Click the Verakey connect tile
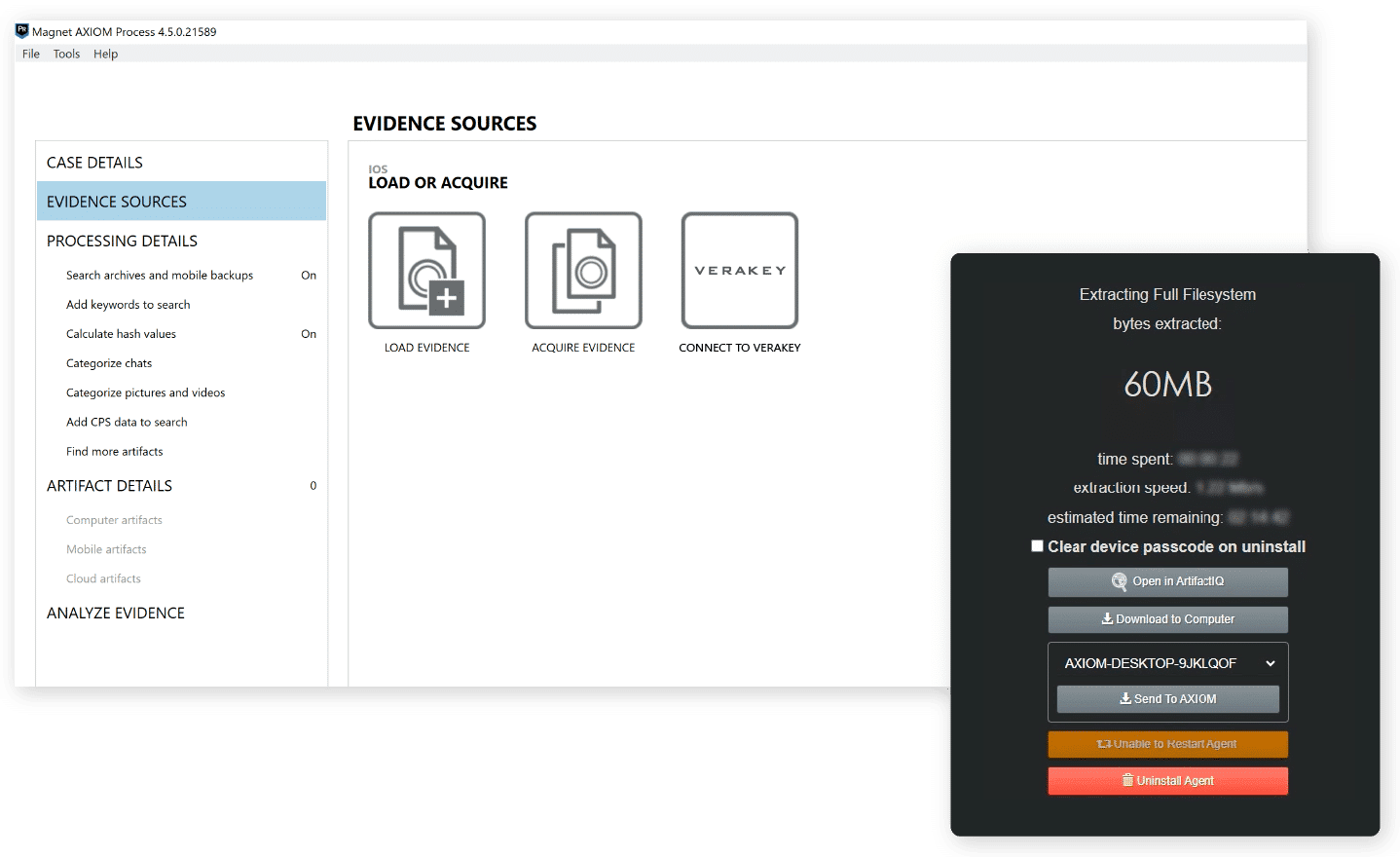This screenshot has height=857, width=1400. [x=740, y=271]
